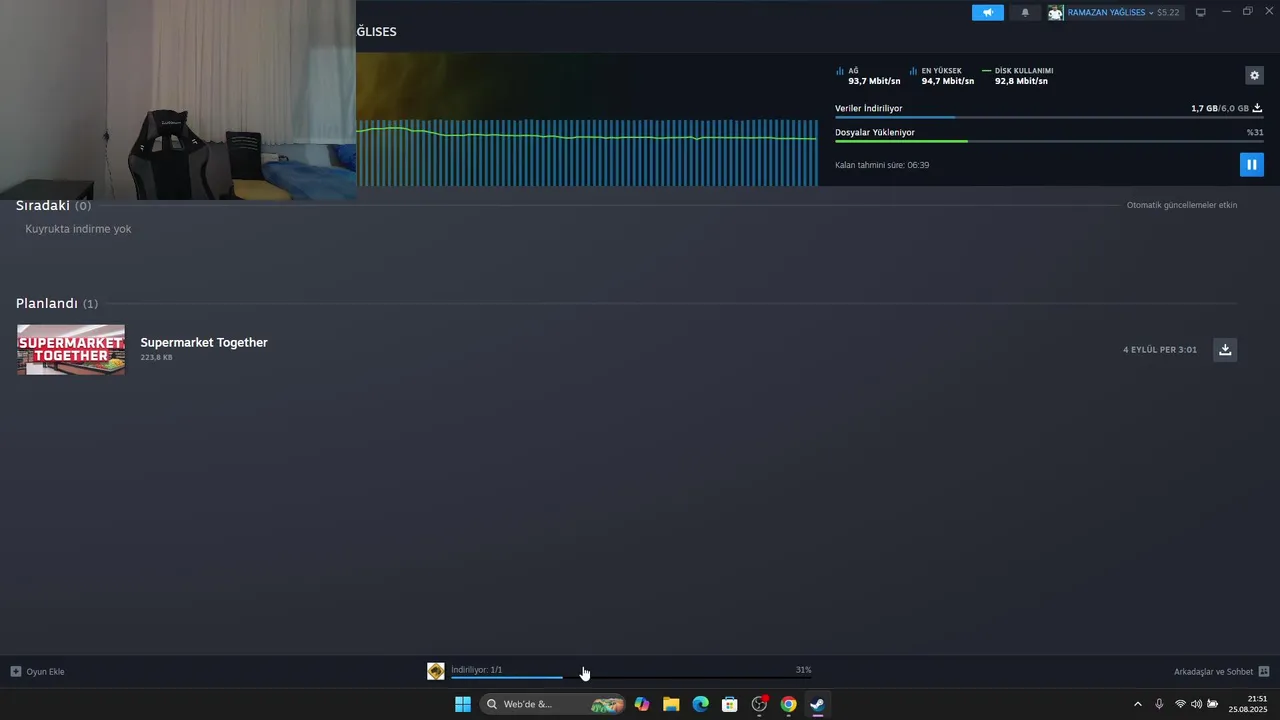1280x720 pixels.
Task: Click the İndiriliyor: 1/1 status
Action: 476,669
